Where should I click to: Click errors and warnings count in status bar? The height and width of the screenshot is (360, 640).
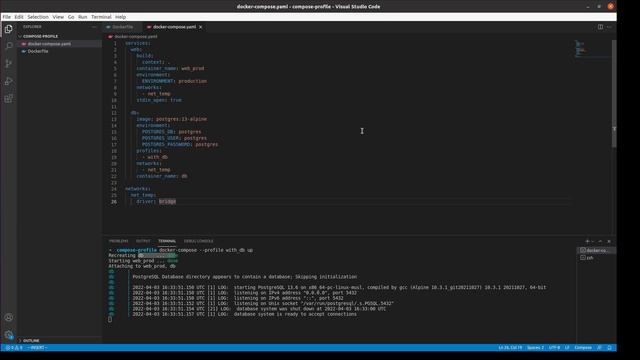point(14,348)
